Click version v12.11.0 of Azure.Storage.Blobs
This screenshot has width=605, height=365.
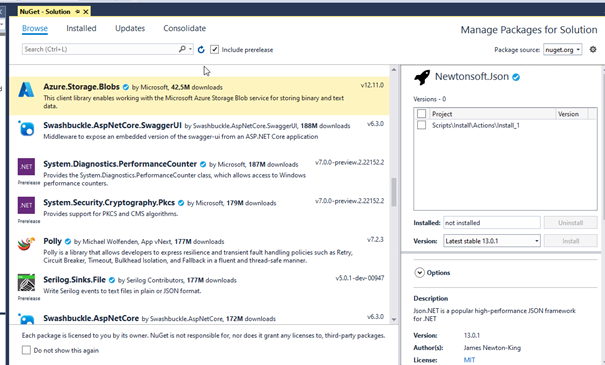372,85
